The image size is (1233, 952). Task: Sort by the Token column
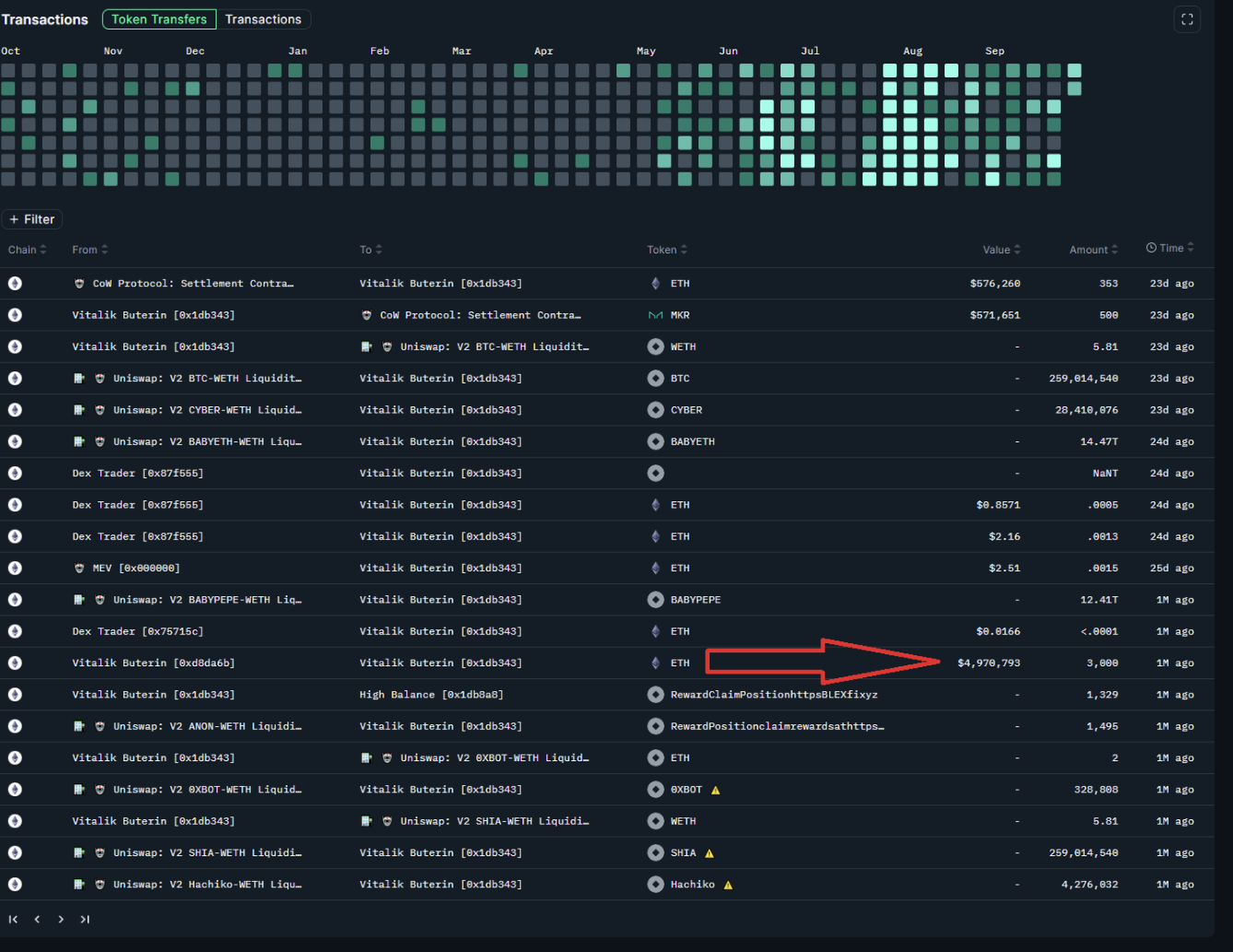pos(667,250)
